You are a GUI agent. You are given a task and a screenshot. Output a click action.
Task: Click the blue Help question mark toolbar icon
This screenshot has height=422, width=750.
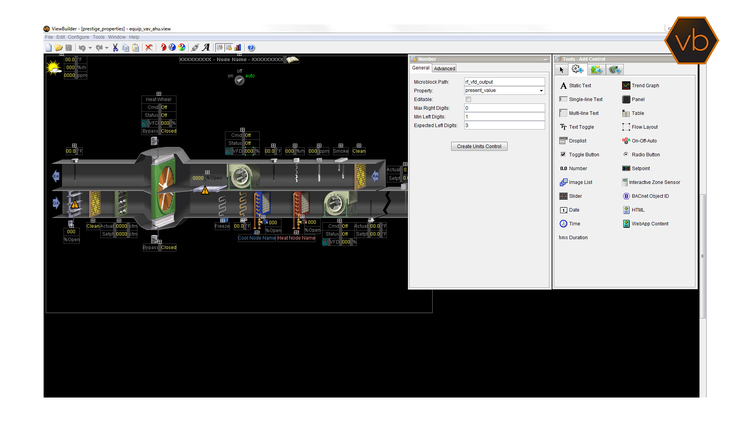click(250, 47)
